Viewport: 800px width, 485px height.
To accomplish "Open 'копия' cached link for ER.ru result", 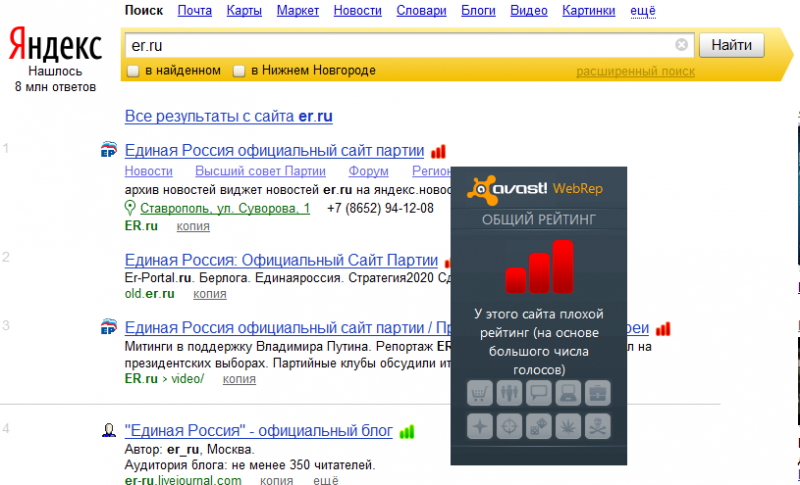I will pos(193,226).
